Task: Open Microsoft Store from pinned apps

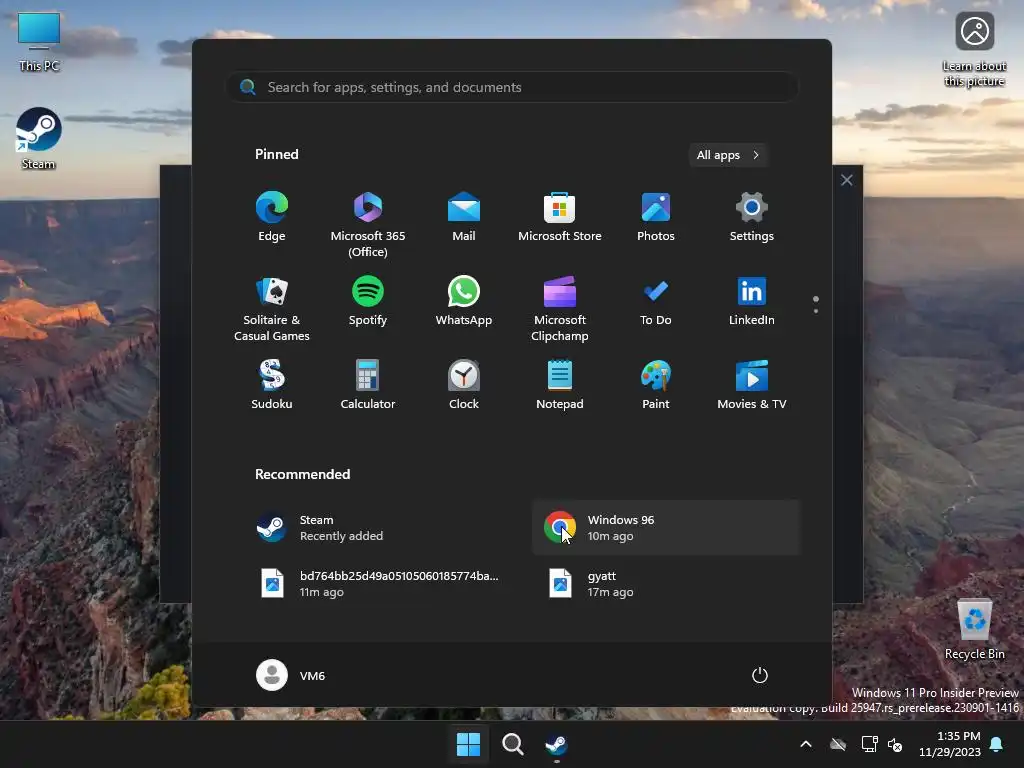Action: pos(560,217)
